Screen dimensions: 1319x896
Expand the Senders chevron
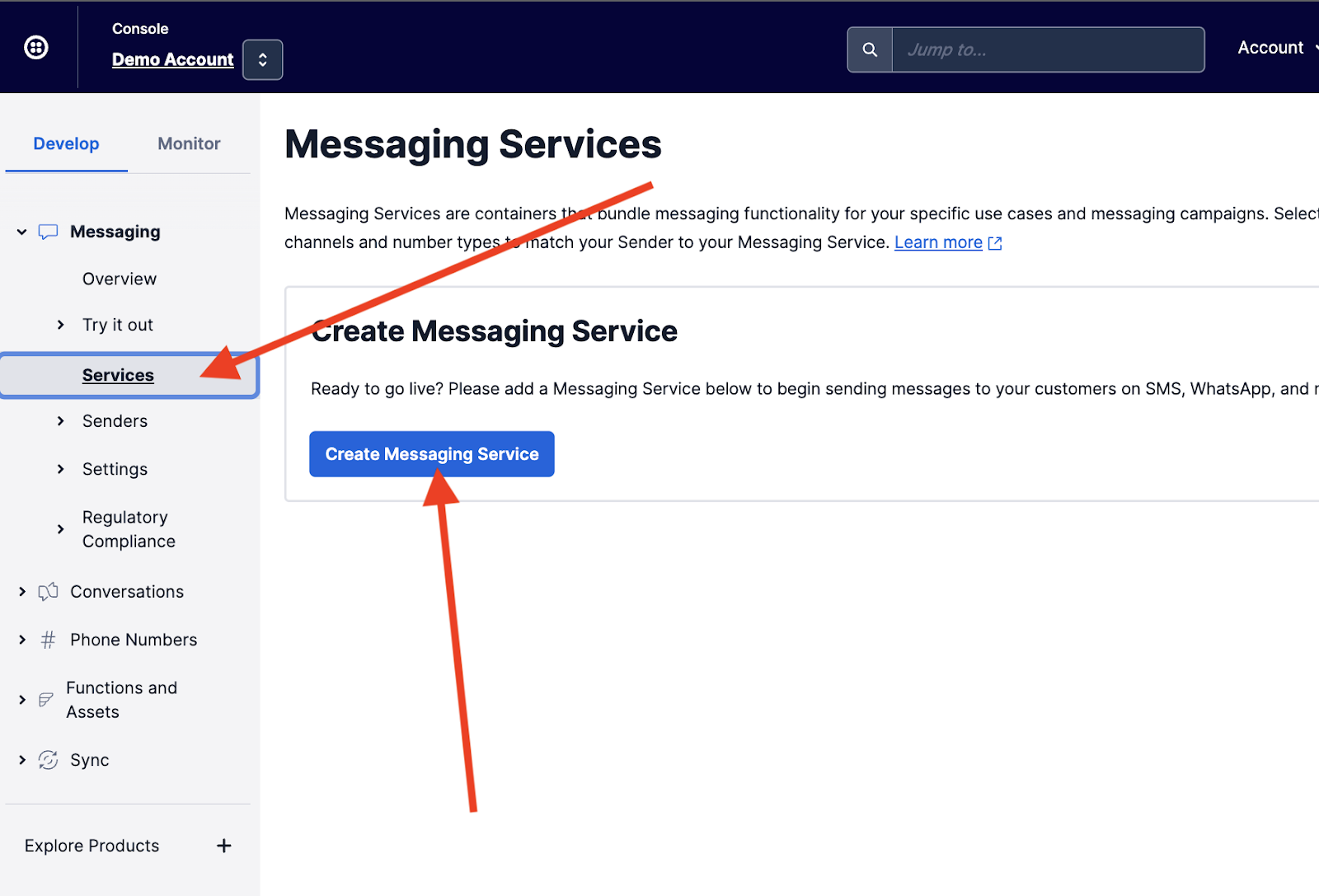(x=60, y=421)
